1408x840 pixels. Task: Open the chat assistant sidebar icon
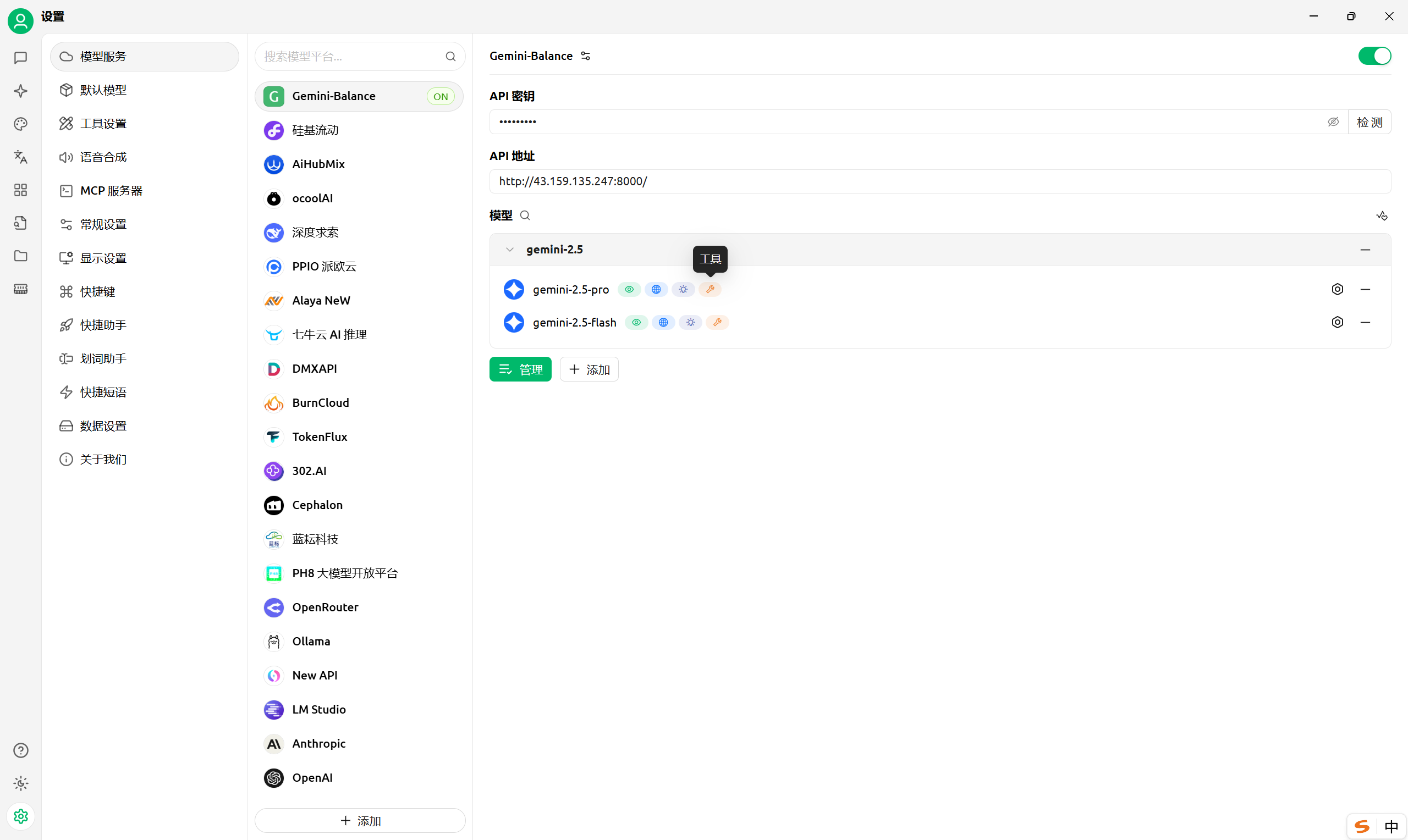coord(20,58)
